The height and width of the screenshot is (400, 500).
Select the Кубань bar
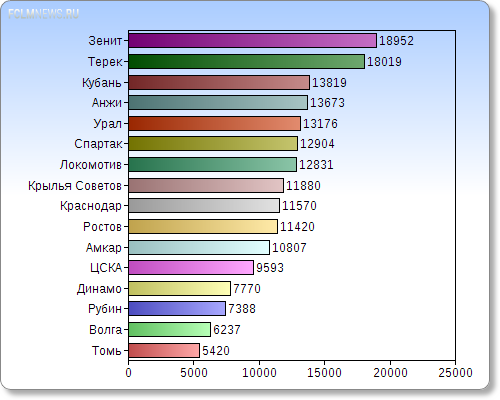pos(219,82)
